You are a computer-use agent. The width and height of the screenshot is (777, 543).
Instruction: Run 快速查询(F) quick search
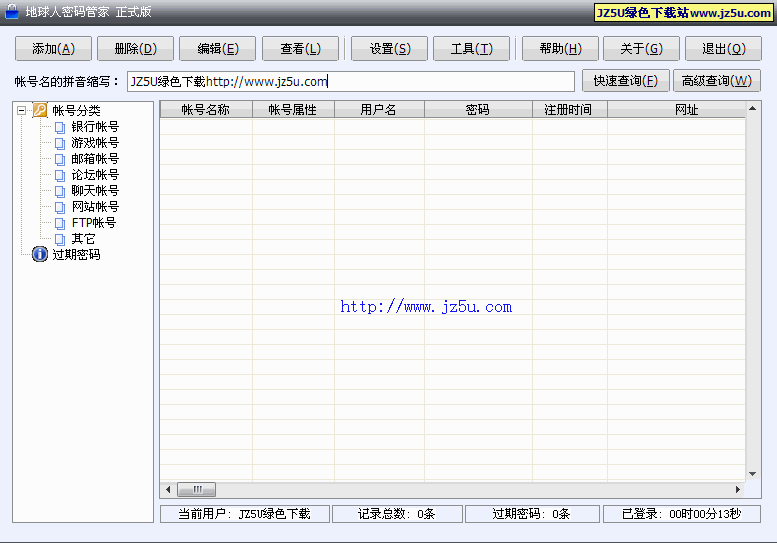pos(625,81)
